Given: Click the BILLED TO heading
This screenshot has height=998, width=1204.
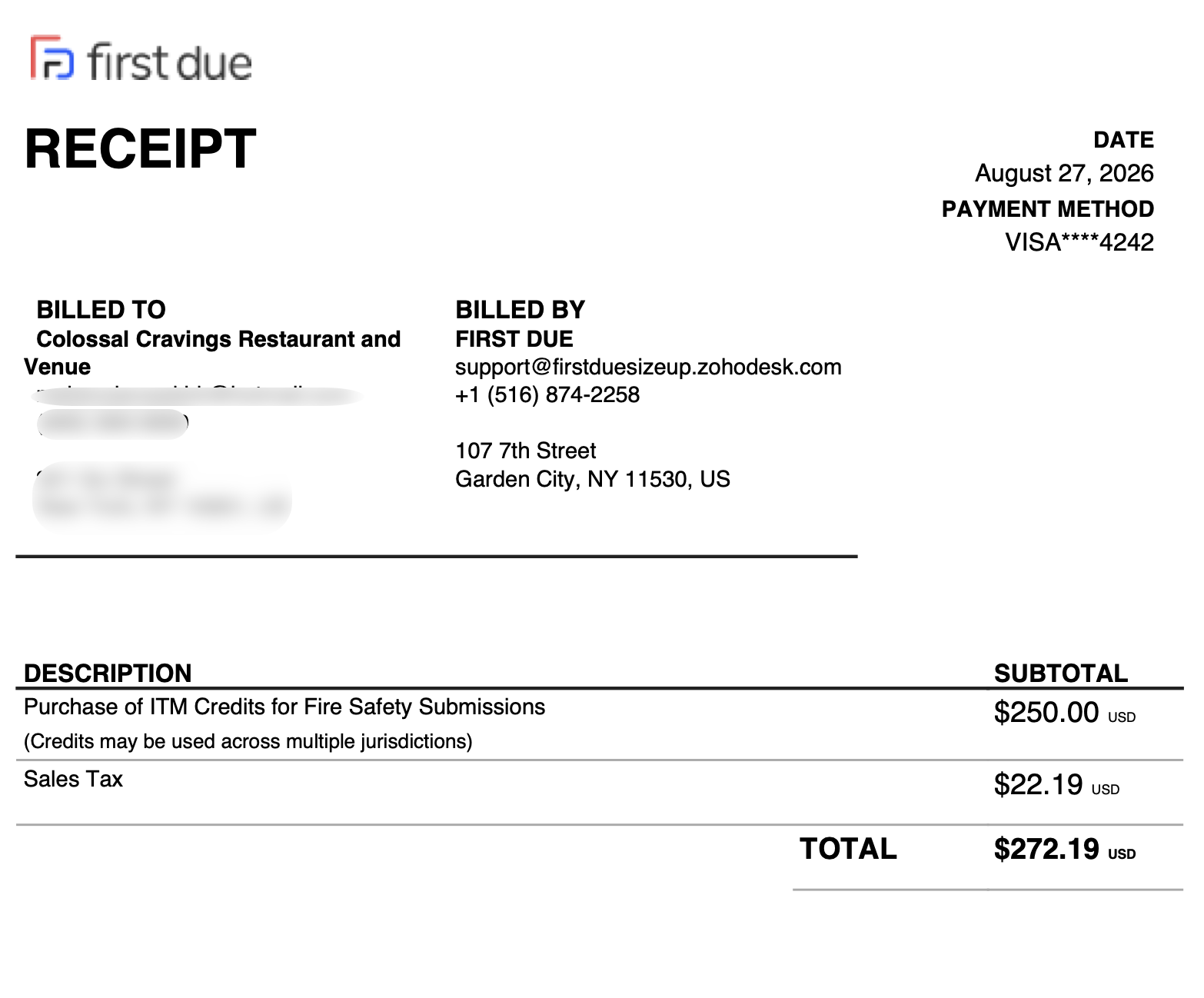Looking at the screenshot, I should click(x=101, y=310).
